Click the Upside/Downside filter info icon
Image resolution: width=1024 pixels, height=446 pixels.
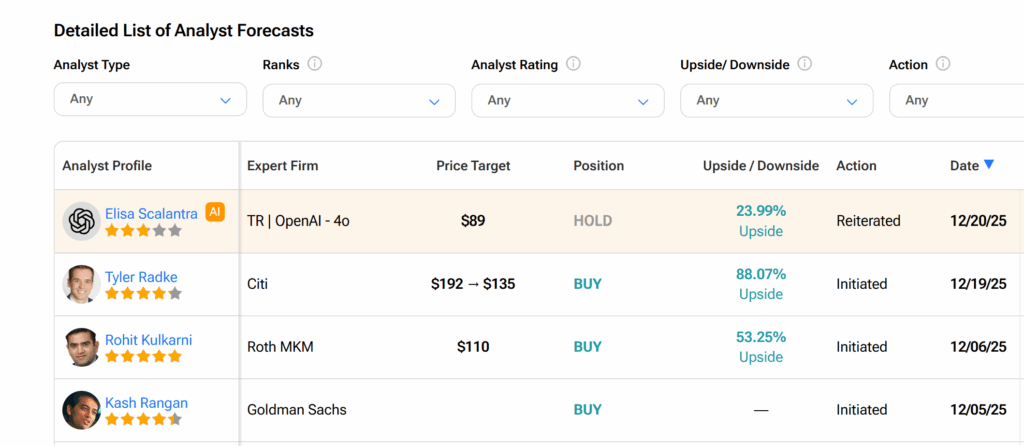coord(804,64)
